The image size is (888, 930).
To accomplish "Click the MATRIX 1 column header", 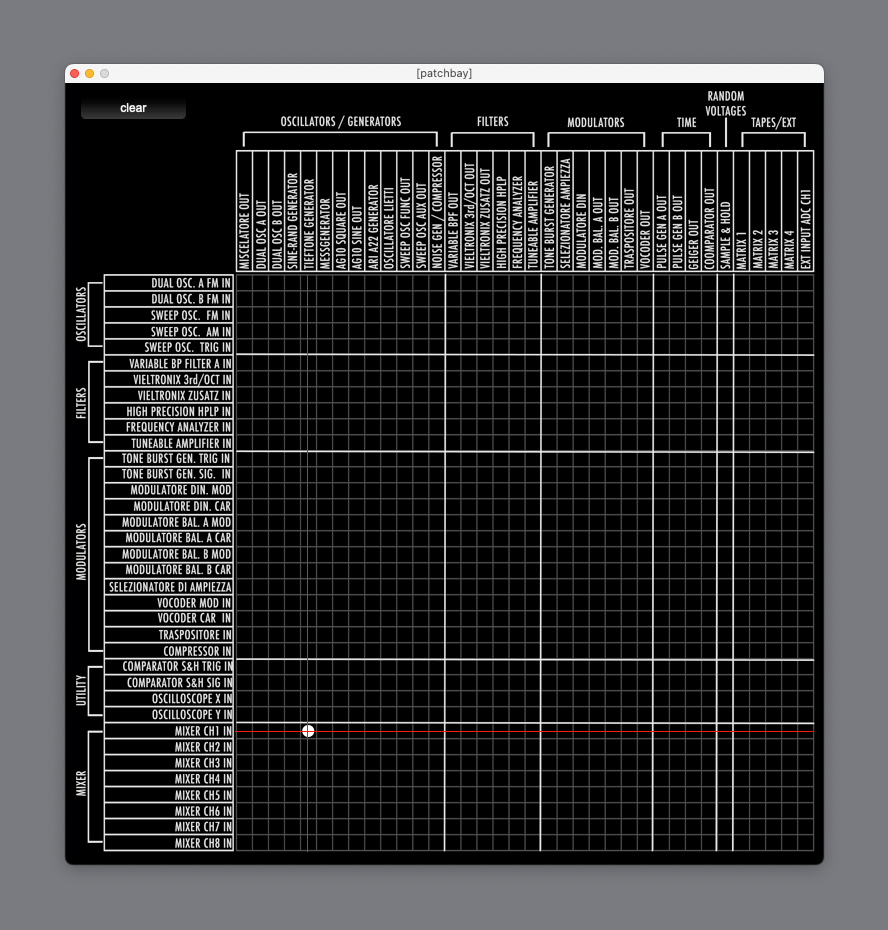I will (x=741, y=211).
